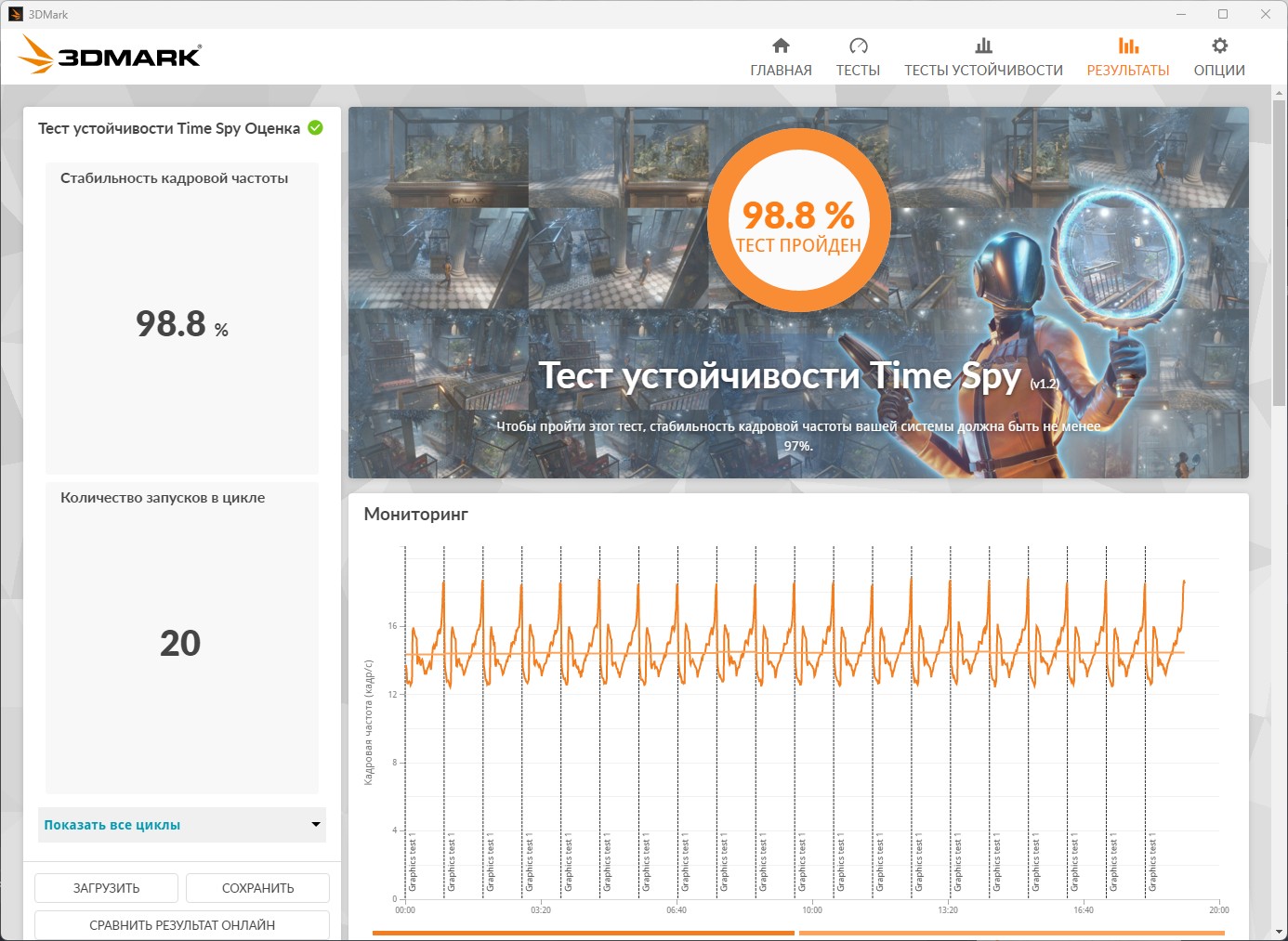Click the banner text about the 97% requirement
The height and width of the screenshot is (941, 1288).
click(798, 436)
